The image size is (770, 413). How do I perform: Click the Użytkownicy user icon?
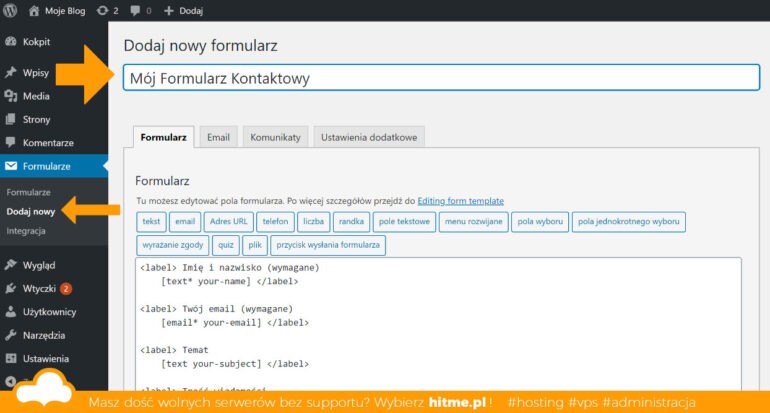[x=11, y=312]
